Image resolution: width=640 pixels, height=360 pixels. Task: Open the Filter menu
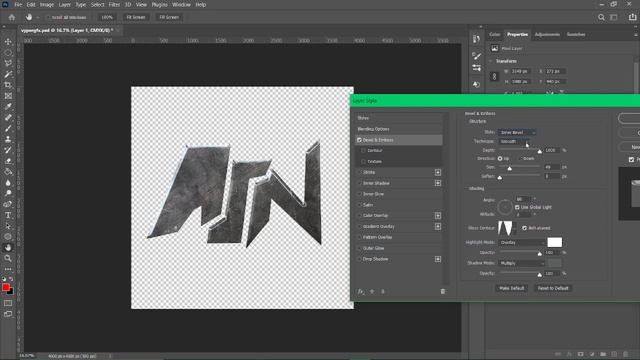click(114, 4)
